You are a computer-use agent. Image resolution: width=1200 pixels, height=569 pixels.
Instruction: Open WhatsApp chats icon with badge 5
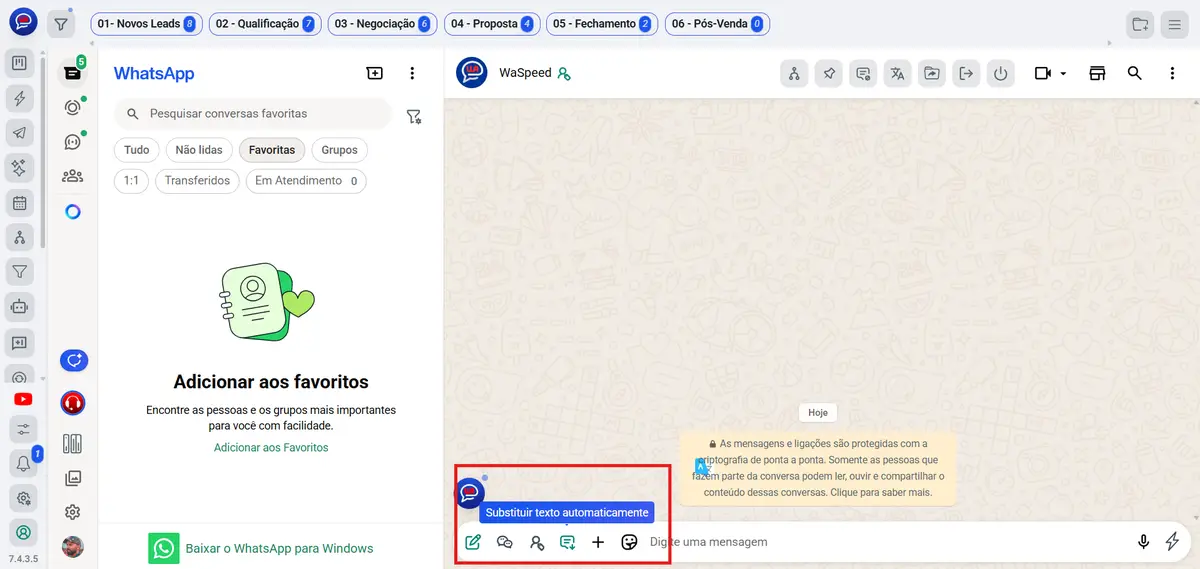(x=72, y=72)
